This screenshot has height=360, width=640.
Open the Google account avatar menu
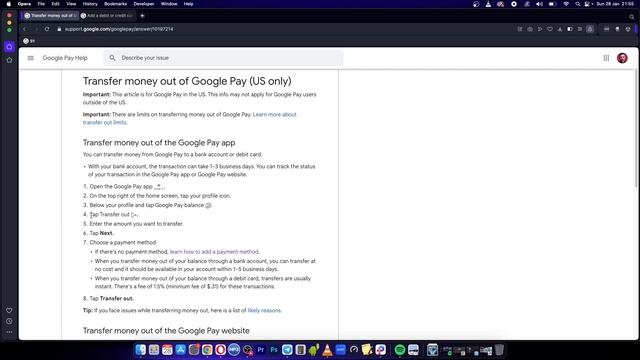(622, 58)
